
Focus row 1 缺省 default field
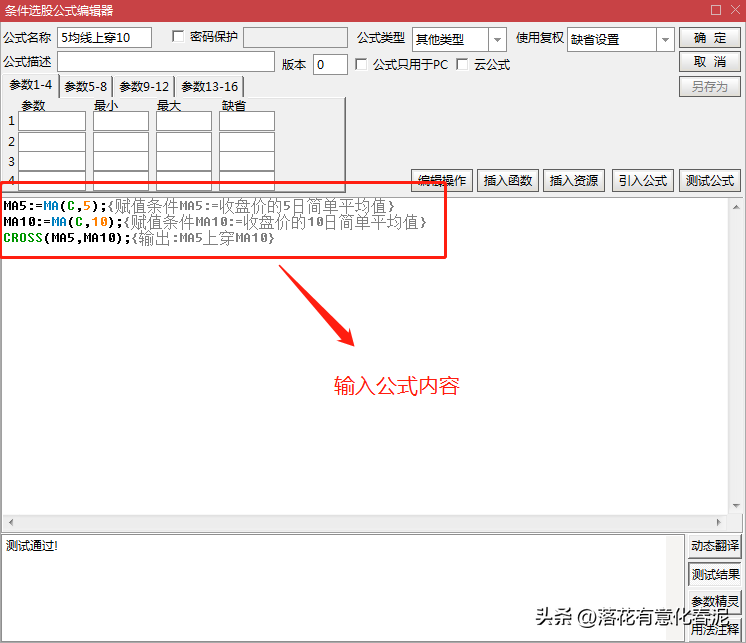click(247, 121)
